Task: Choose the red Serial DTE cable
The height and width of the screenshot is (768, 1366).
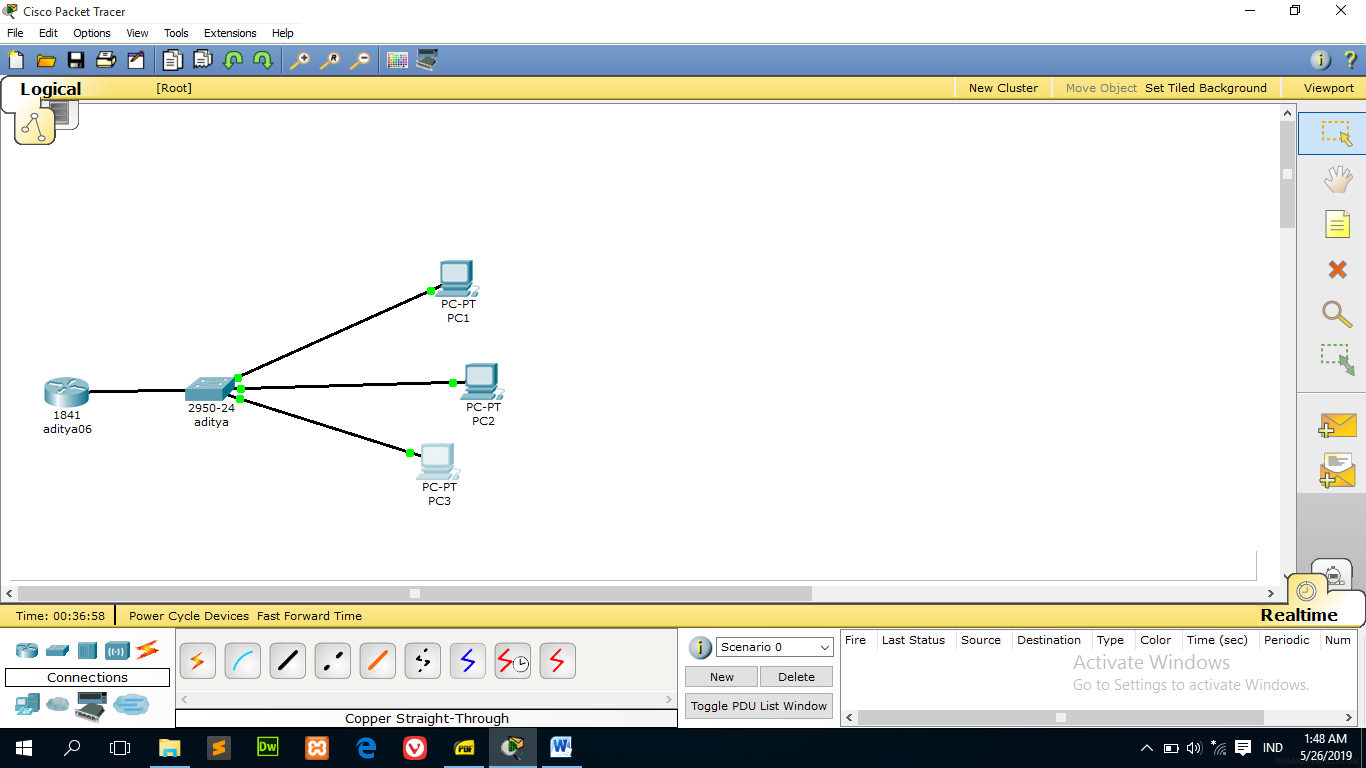Action: [557, 661]
